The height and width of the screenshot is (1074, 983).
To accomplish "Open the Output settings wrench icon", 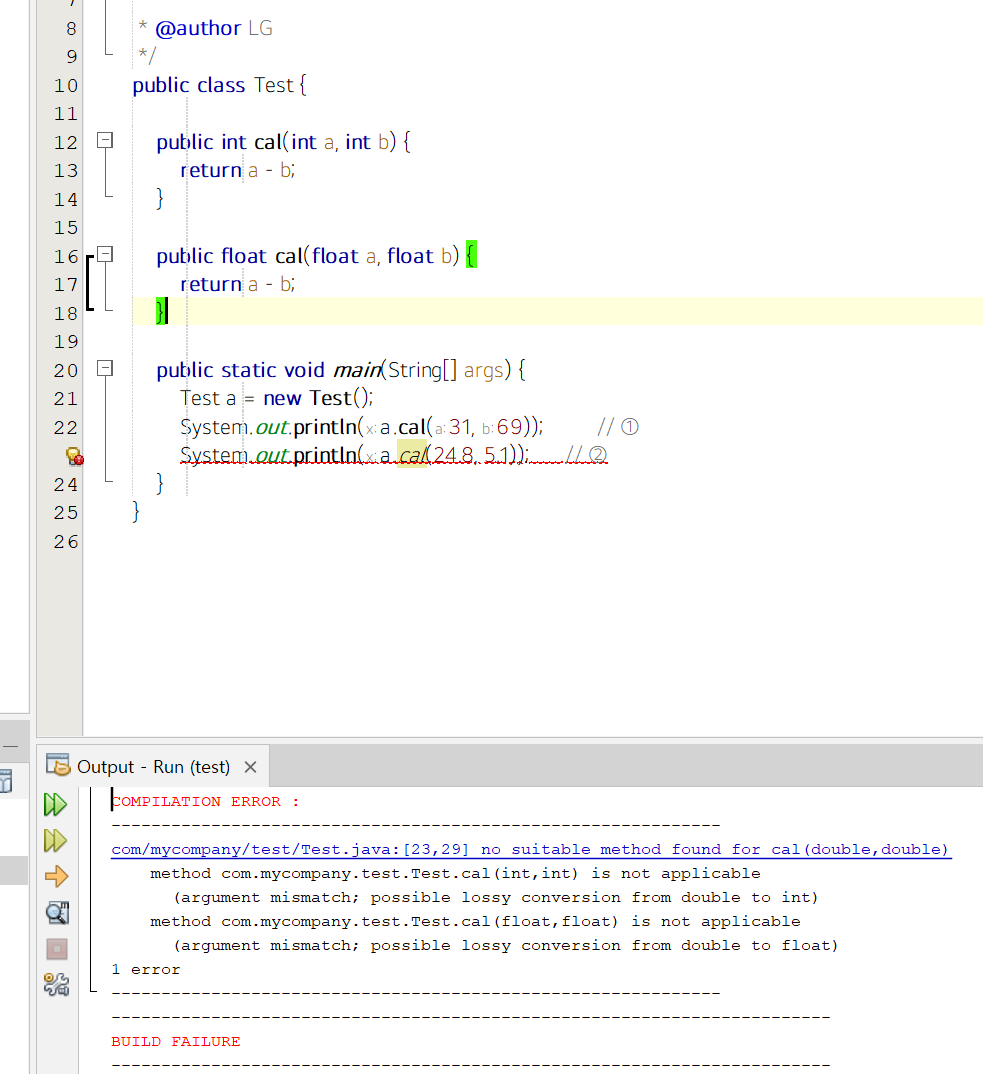I will pos(56,984).
